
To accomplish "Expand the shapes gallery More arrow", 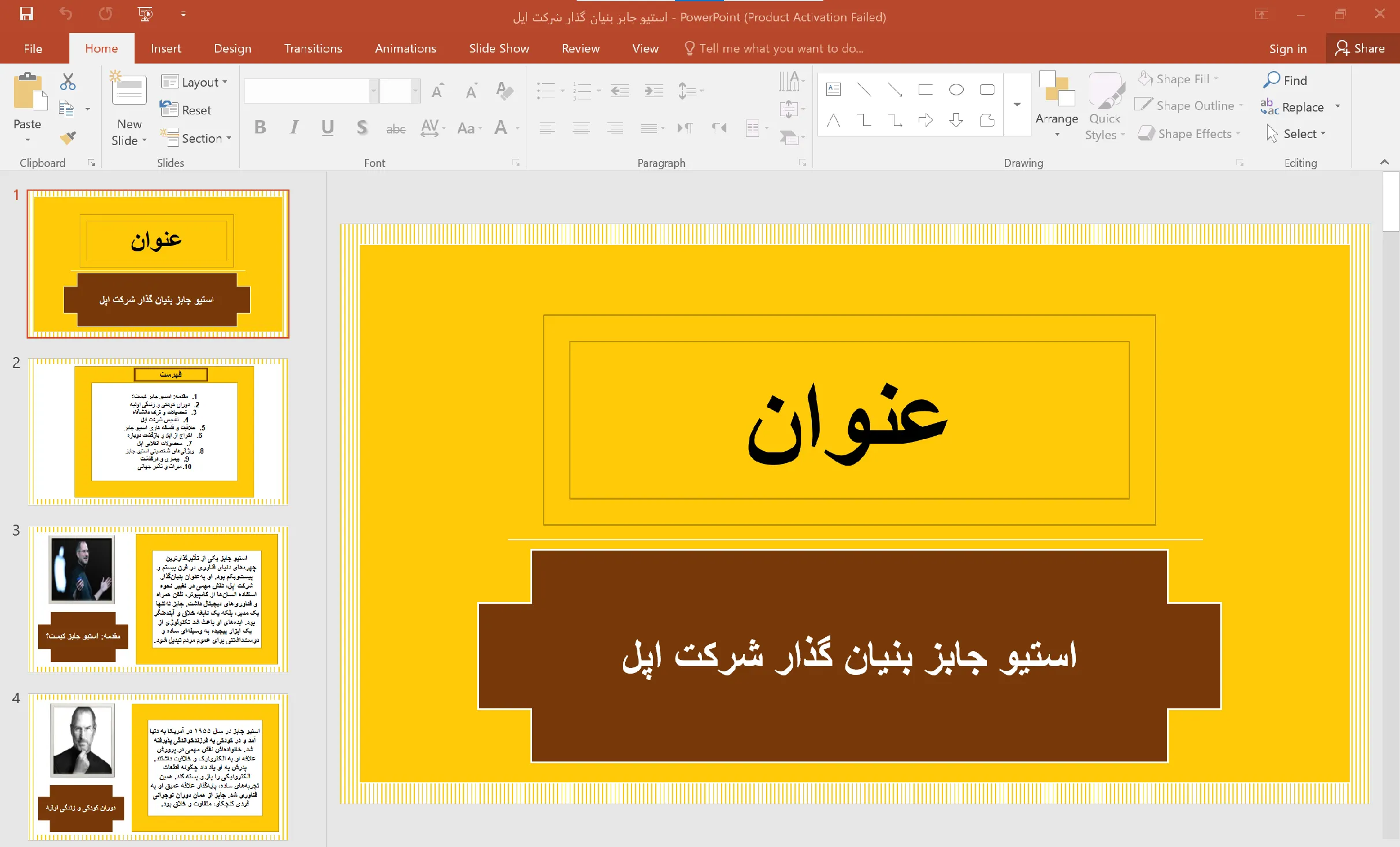I will (1017, 105).
